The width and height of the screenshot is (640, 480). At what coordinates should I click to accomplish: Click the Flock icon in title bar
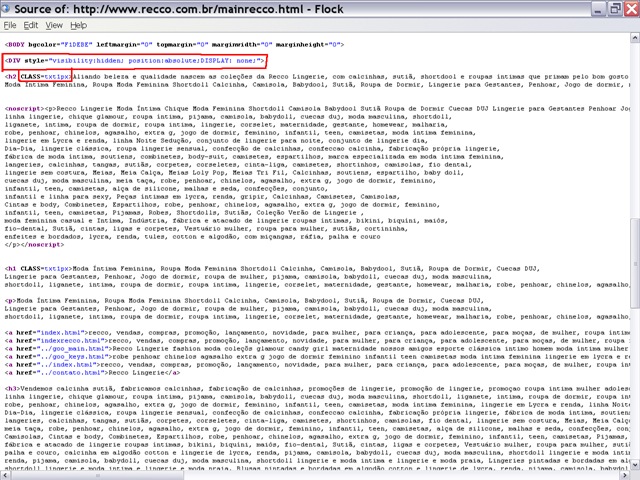6,8
